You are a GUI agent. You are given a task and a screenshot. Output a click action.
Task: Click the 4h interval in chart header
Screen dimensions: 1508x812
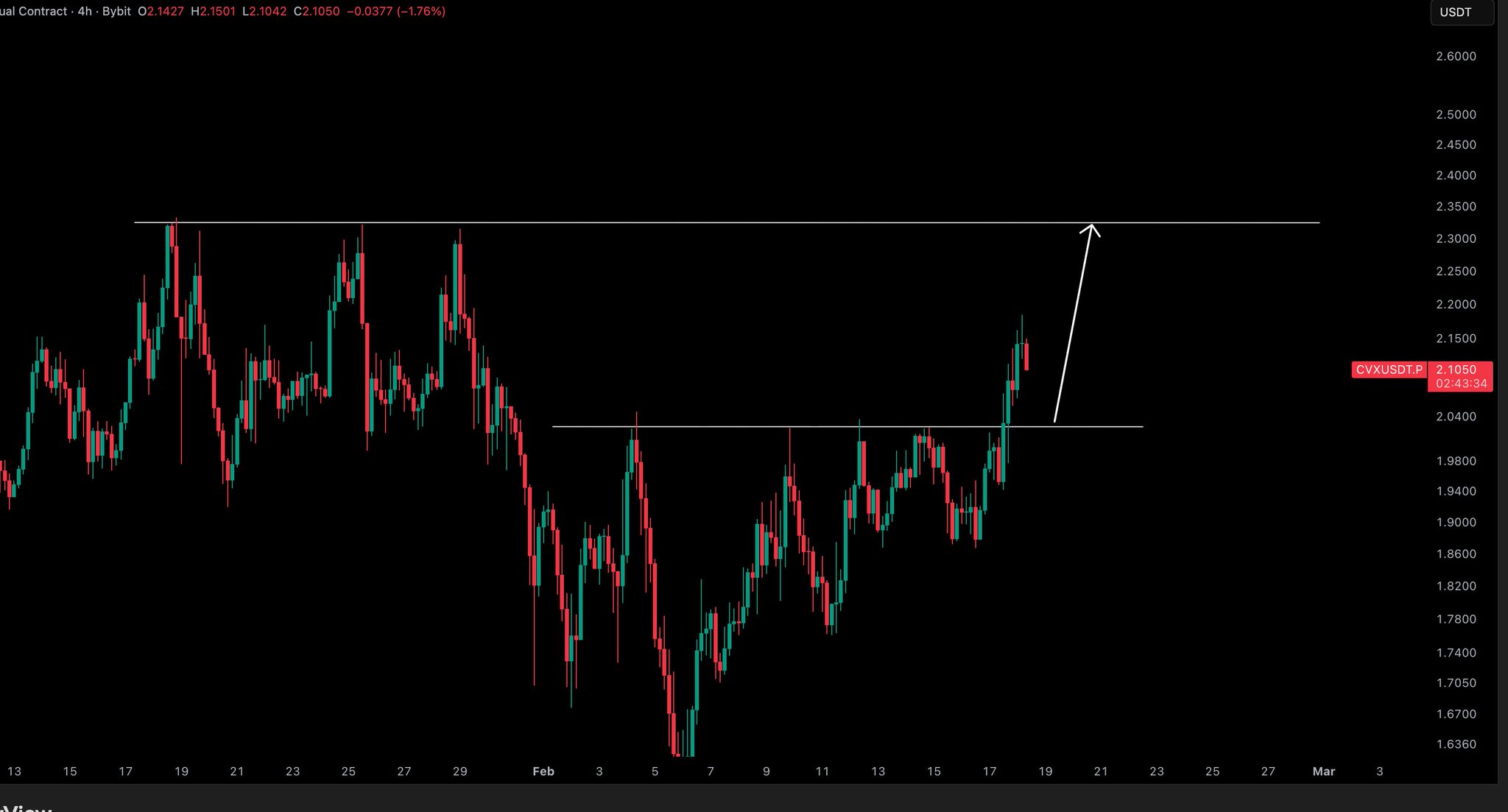(85, 12)
